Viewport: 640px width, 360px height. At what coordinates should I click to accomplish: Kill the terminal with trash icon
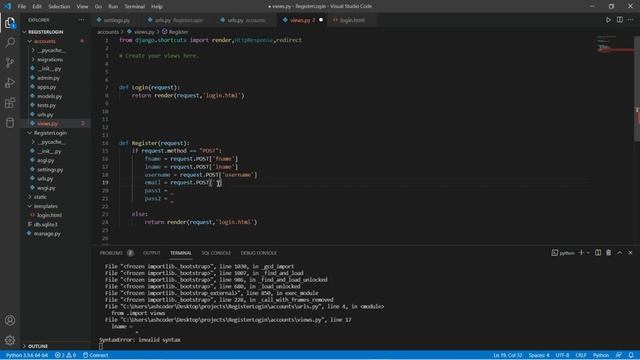coord(609,253)
